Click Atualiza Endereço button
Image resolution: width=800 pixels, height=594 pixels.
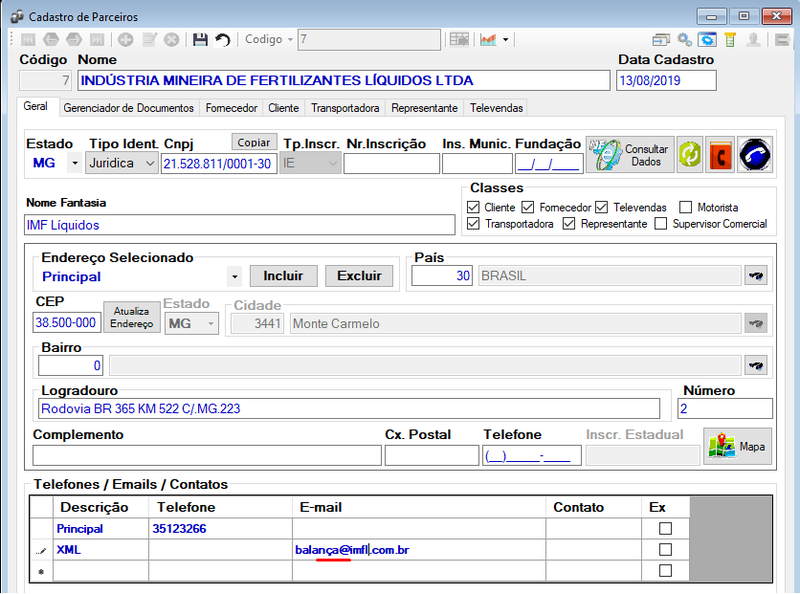pyautogui.click(x=132, y=317)
